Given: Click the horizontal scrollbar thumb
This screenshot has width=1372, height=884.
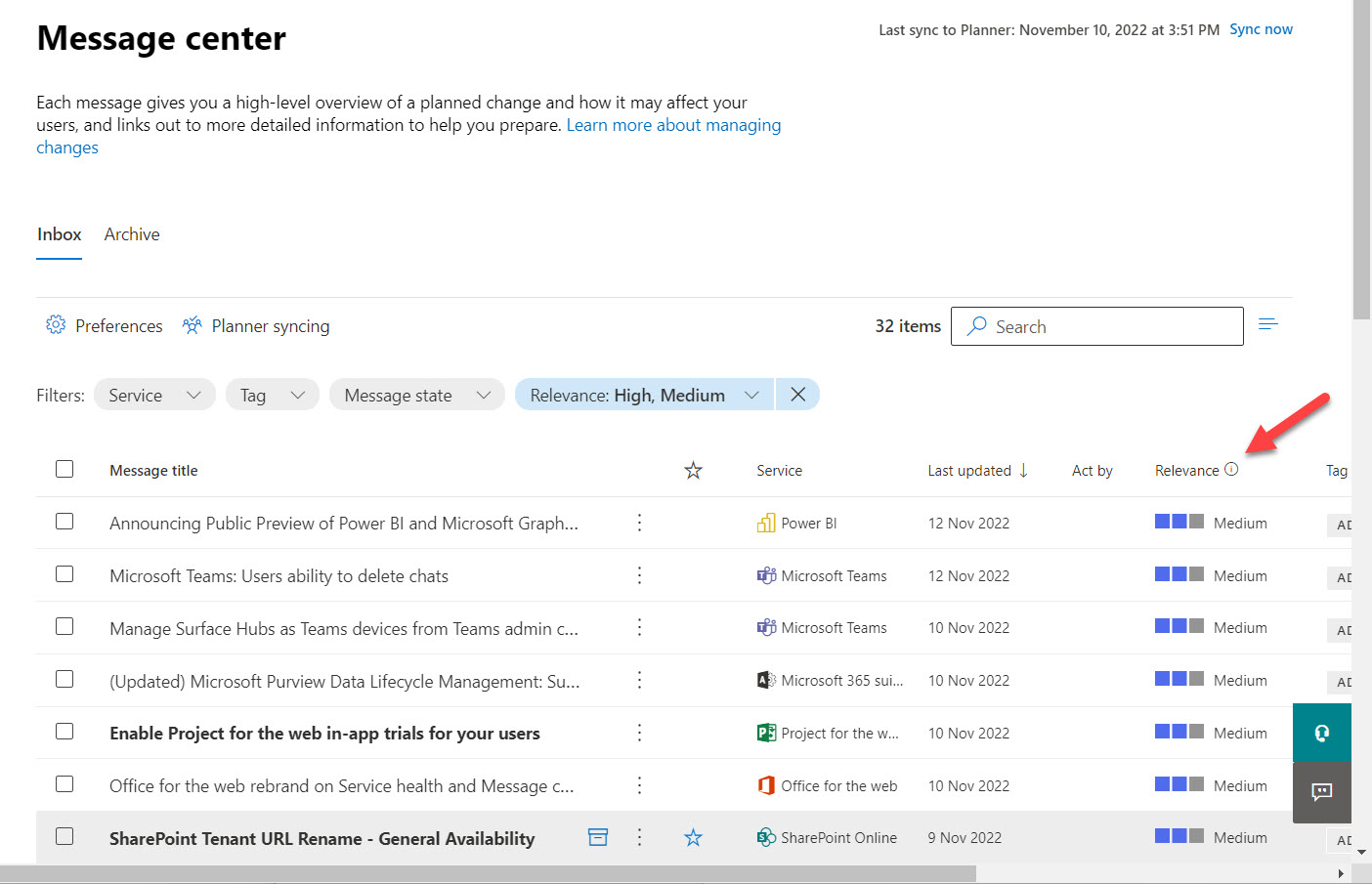Looking at the screenshot, I should [489, 873].
